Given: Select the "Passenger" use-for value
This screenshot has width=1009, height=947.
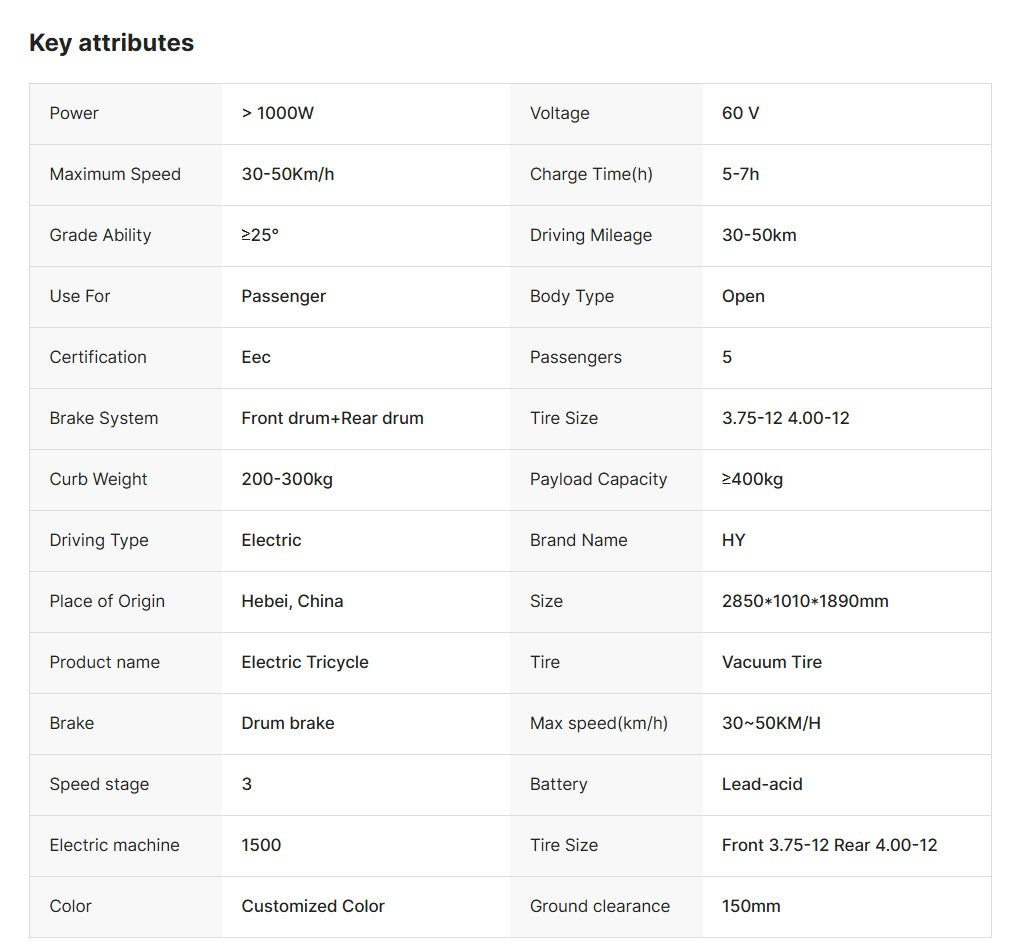Looking at the screenshot, I should coord(283,296).
